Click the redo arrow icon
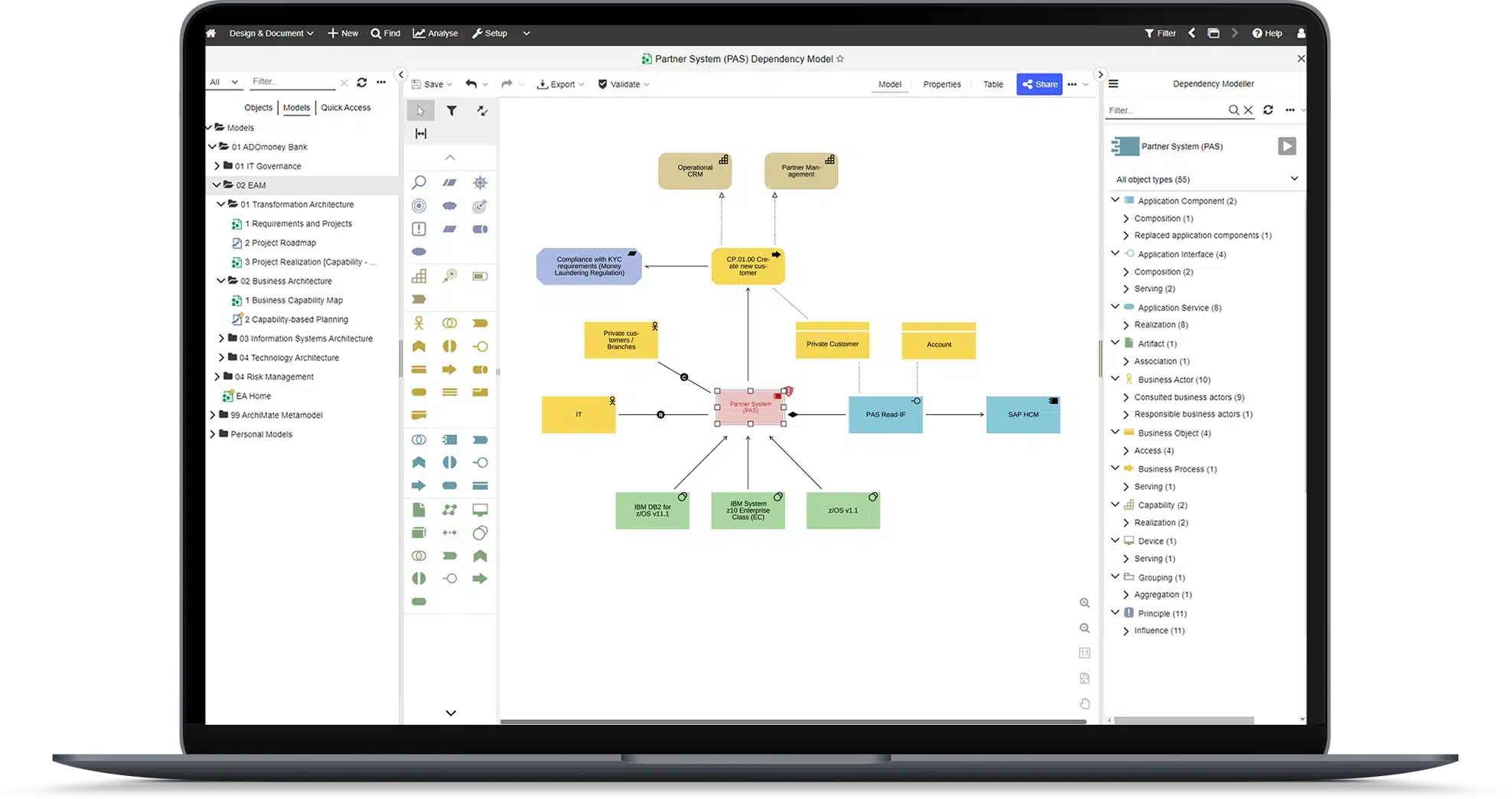Image resolution: width=1512 pixels, height=799 pixels. (507, 84)
